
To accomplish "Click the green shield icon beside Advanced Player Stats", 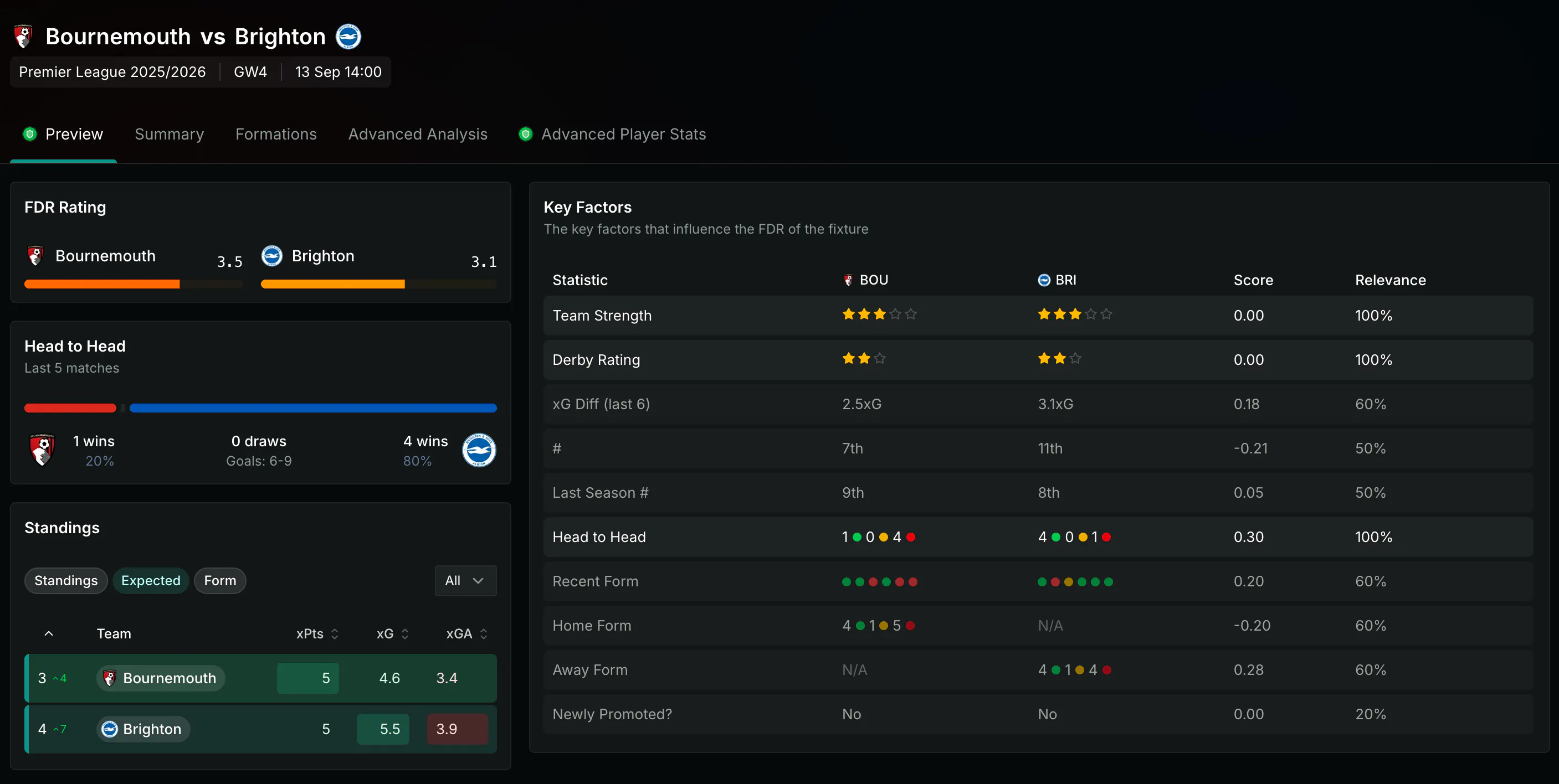I will point(525,133).
